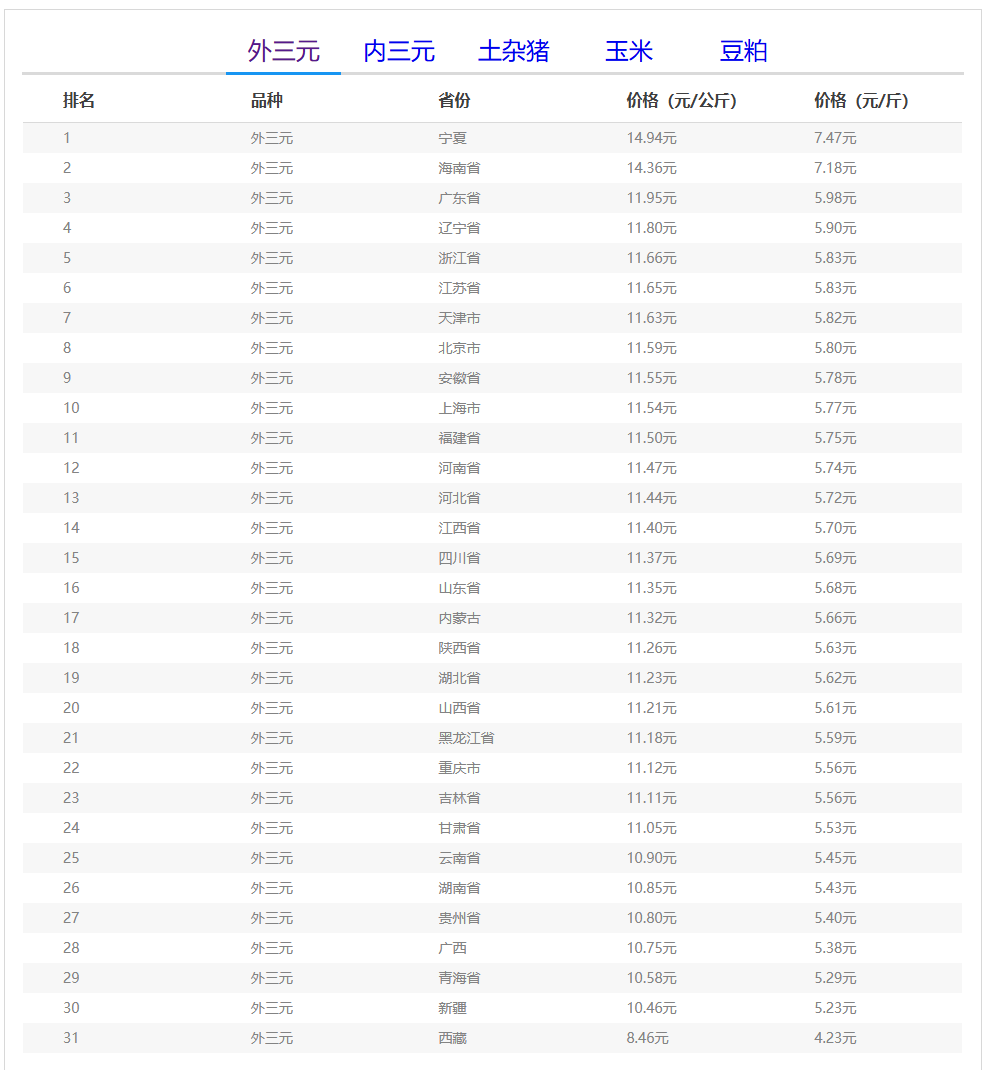
Task: Click the 5.90元 per-jin price
Action: click(x=835, y=228)
